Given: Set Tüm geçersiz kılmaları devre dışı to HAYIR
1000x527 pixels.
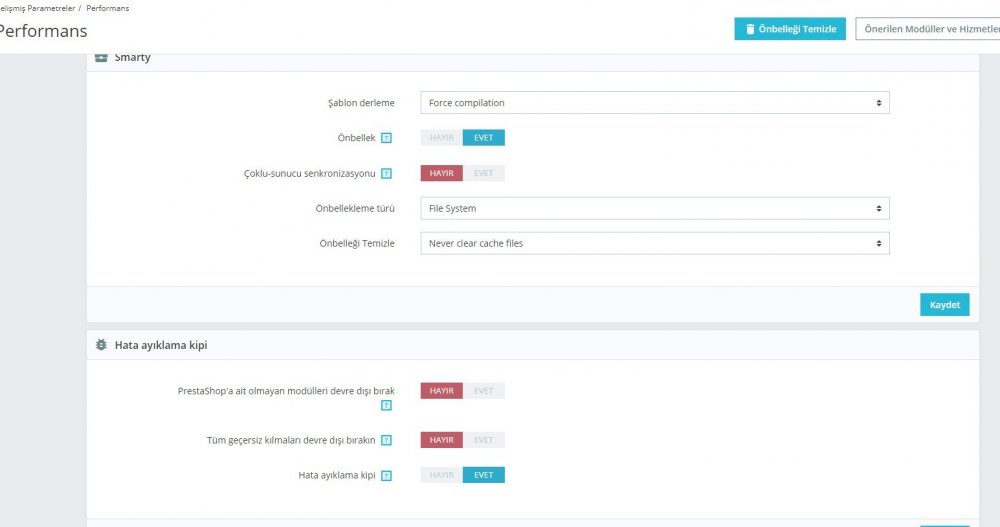Looking at the screenshot, I should (441, 440).
